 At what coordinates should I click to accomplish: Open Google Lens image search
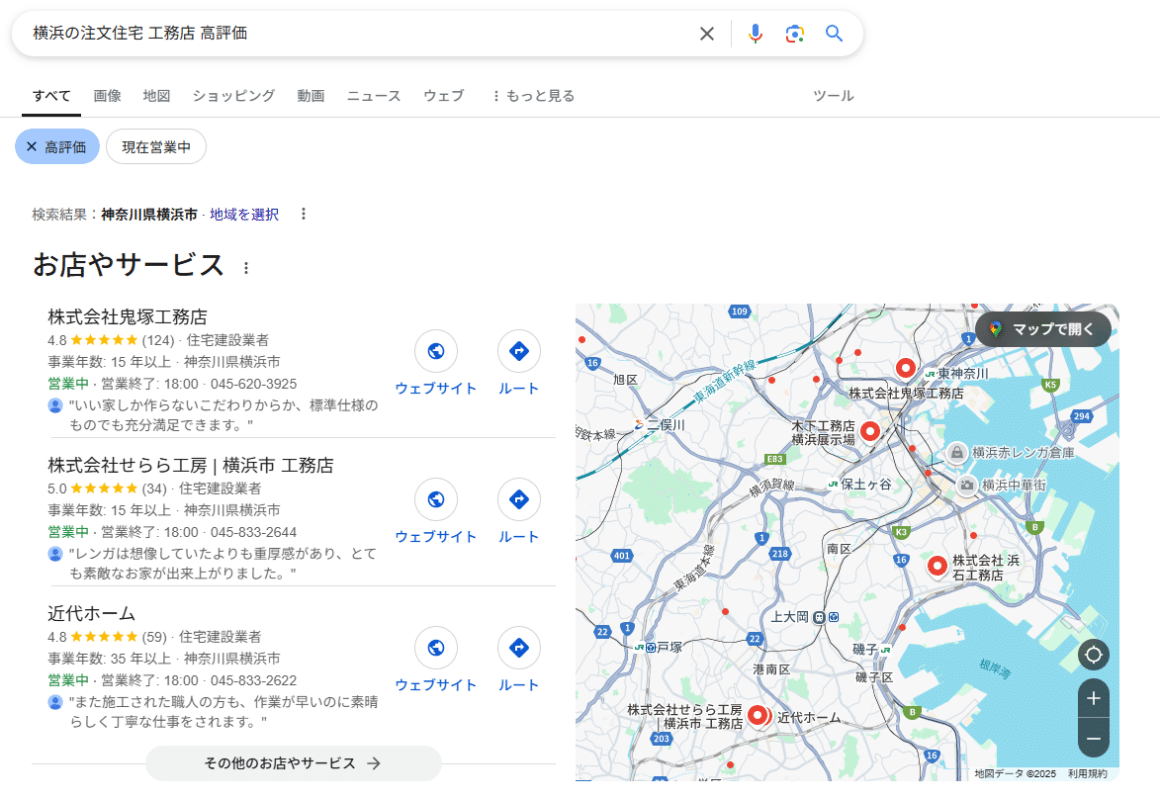pyautogui.click(x=795, y=34)
